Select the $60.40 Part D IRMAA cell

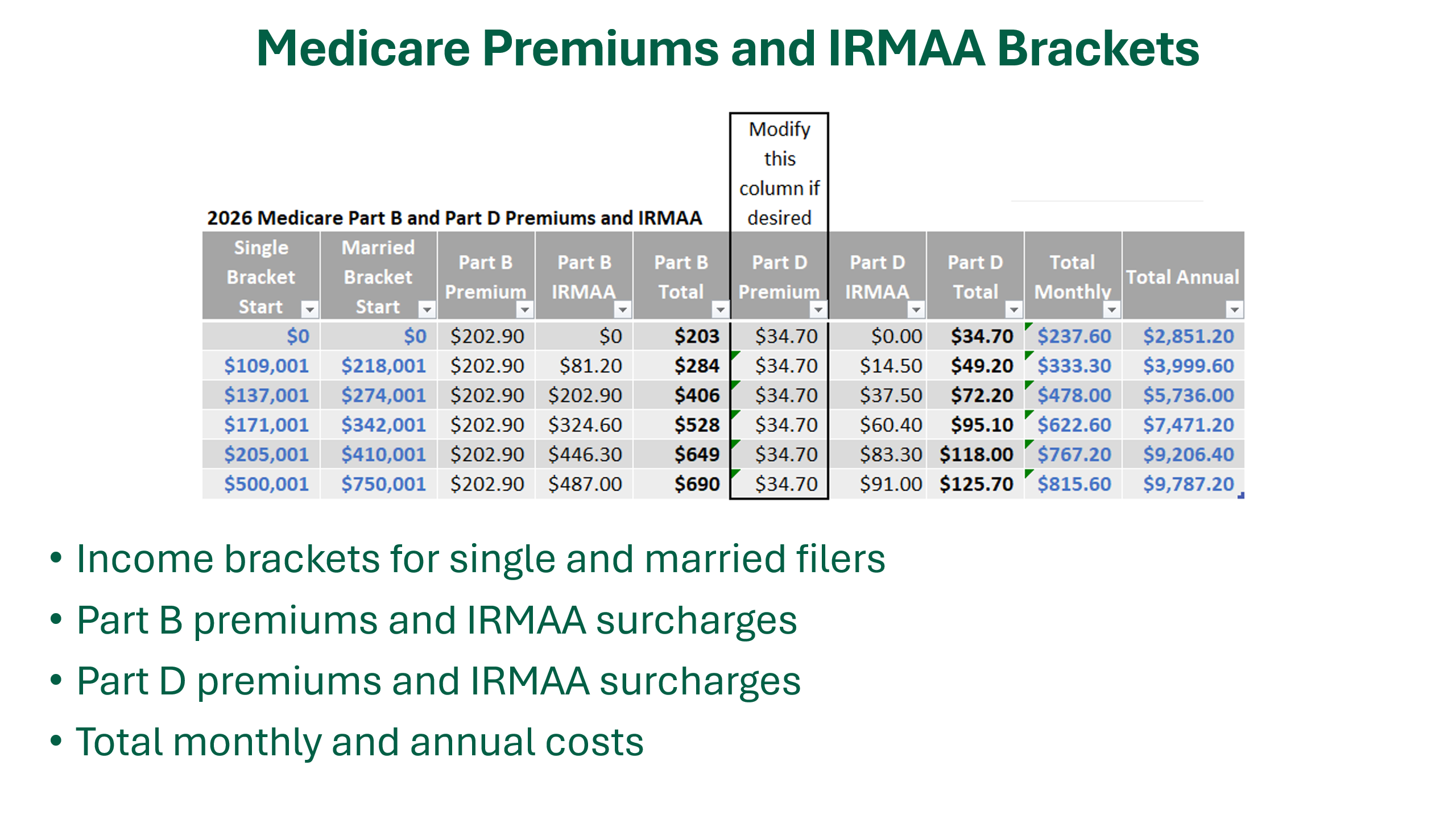(x=891, y=425)
